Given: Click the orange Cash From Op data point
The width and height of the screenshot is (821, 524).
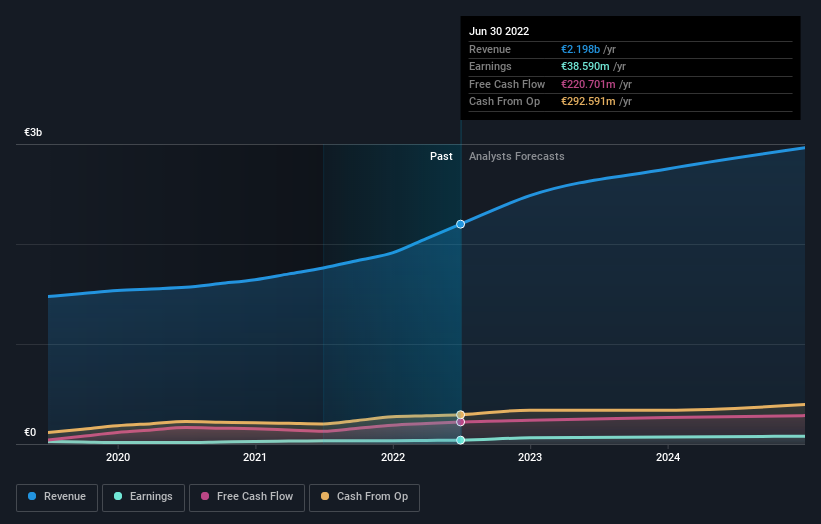Looking at the screenshot, I should 460,415.
